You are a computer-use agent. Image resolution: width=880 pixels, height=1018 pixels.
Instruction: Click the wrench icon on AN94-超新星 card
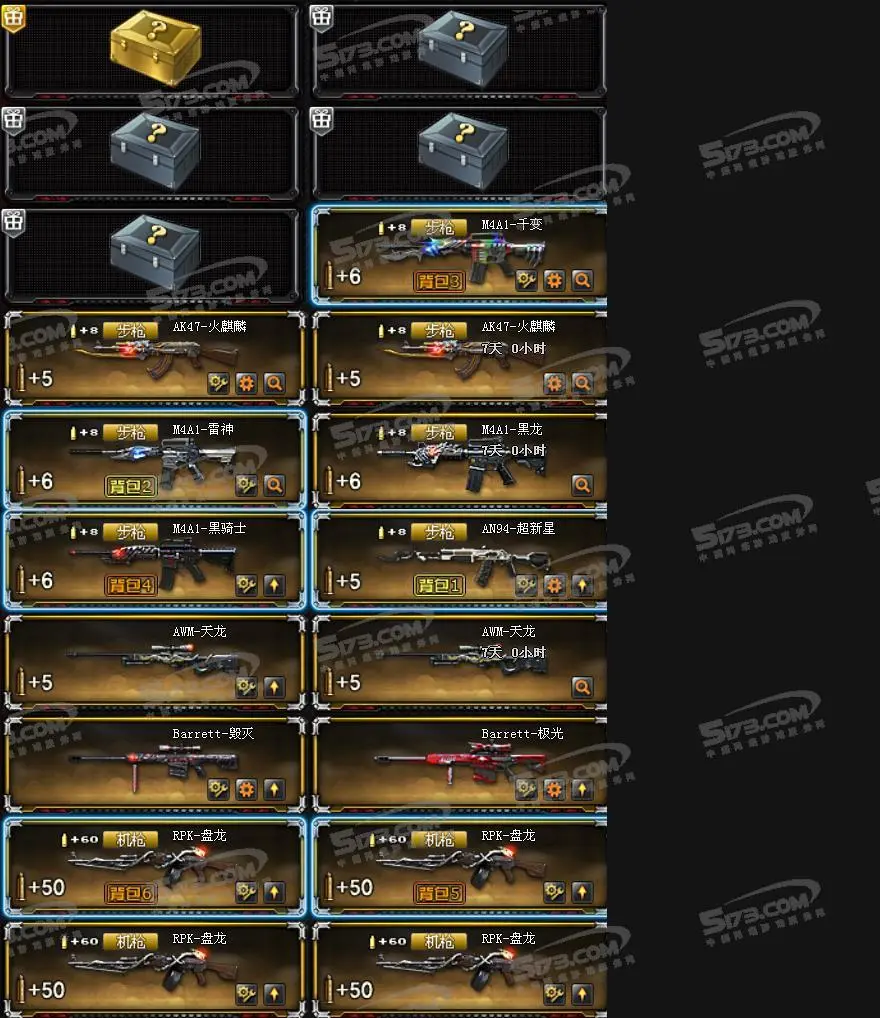526,585
